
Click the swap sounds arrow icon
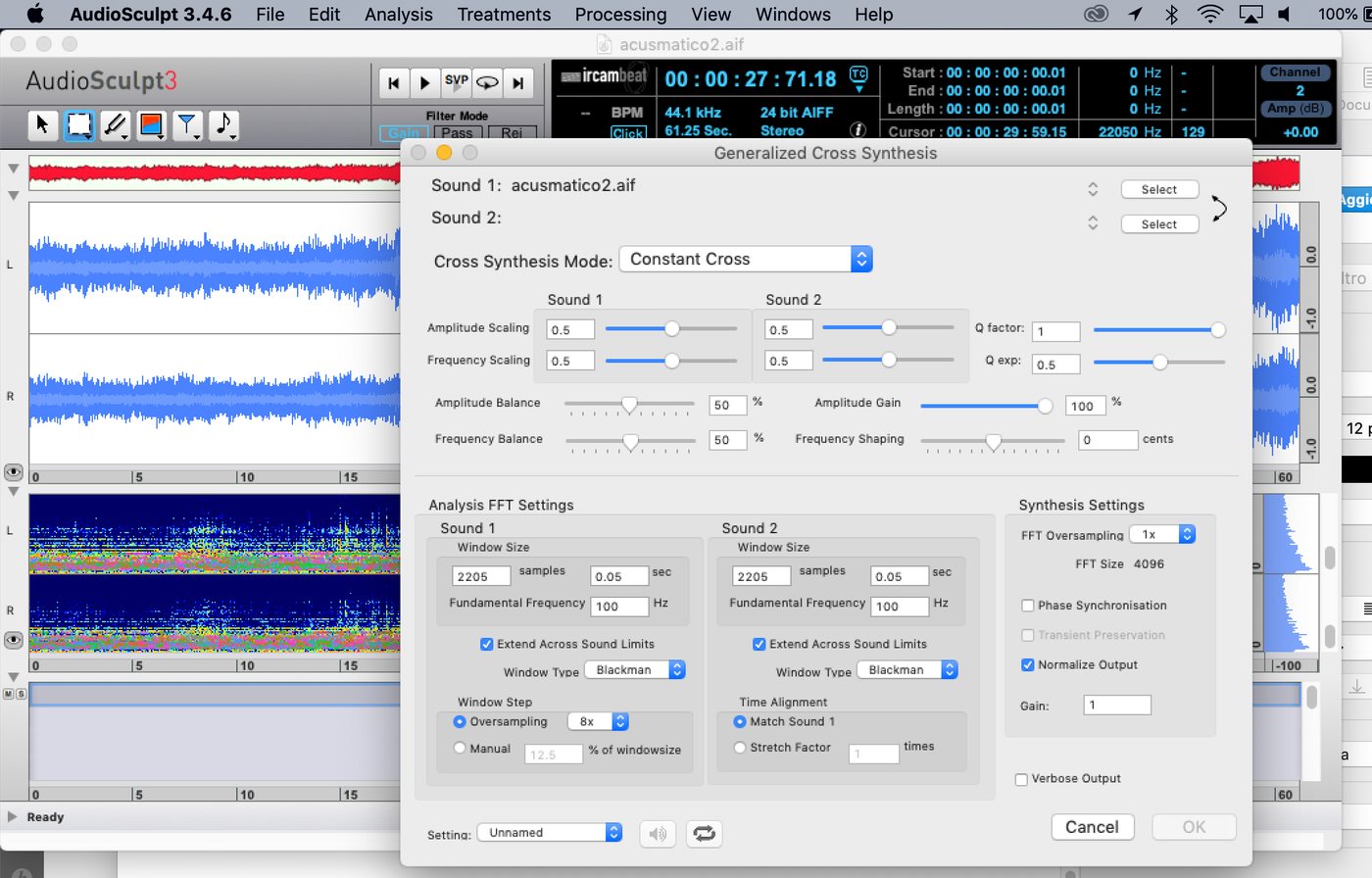(x=1218, y=208)
